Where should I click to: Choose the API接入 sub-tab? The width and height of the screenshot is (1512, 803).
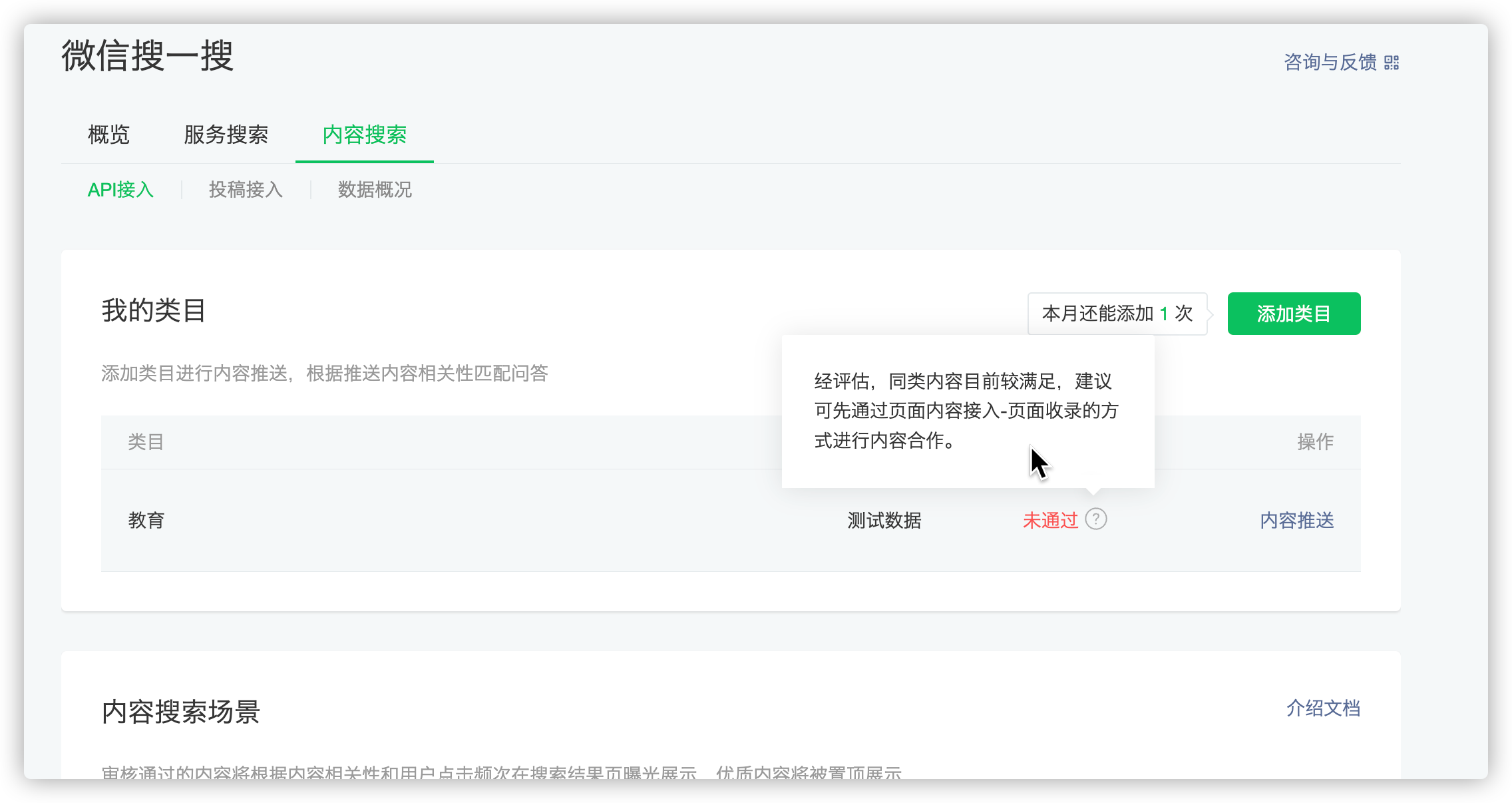[120, 190]
